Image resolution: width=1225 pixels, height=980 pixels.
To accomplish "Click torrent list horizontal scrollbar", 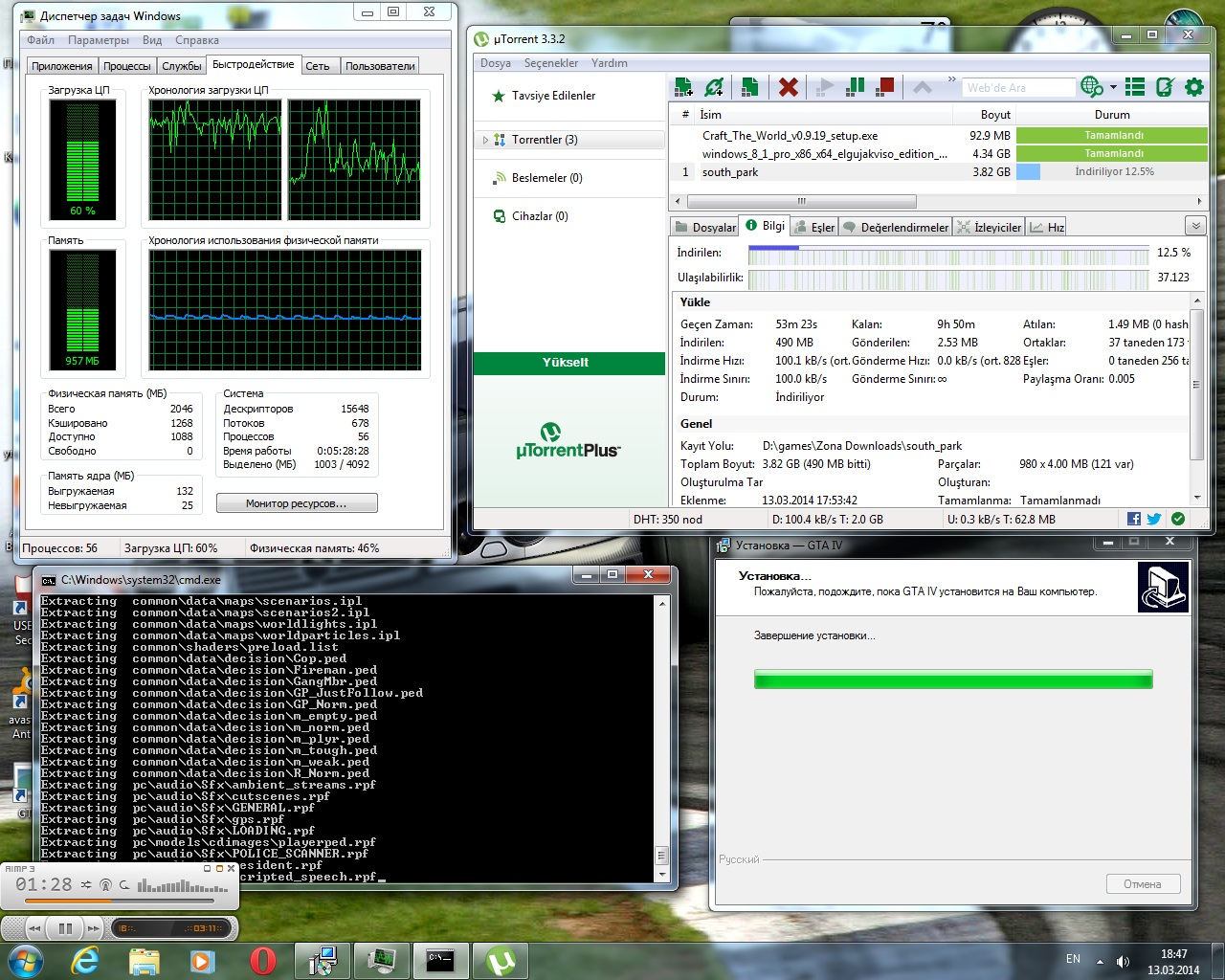I will (x=802, y=201).
